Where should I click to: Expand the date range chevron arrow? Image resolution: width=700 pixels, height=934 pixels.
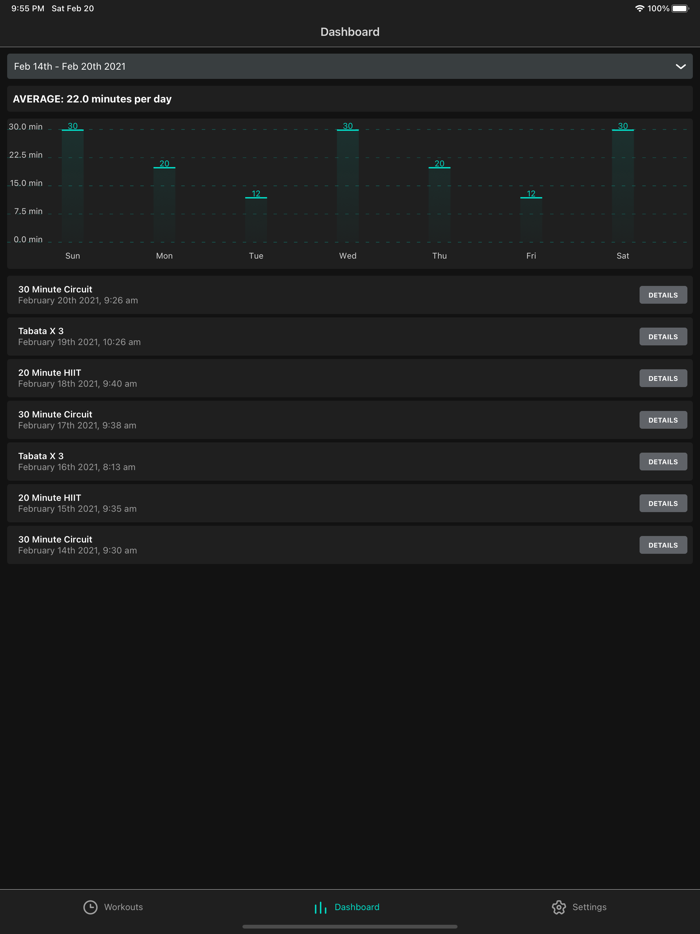680,67
